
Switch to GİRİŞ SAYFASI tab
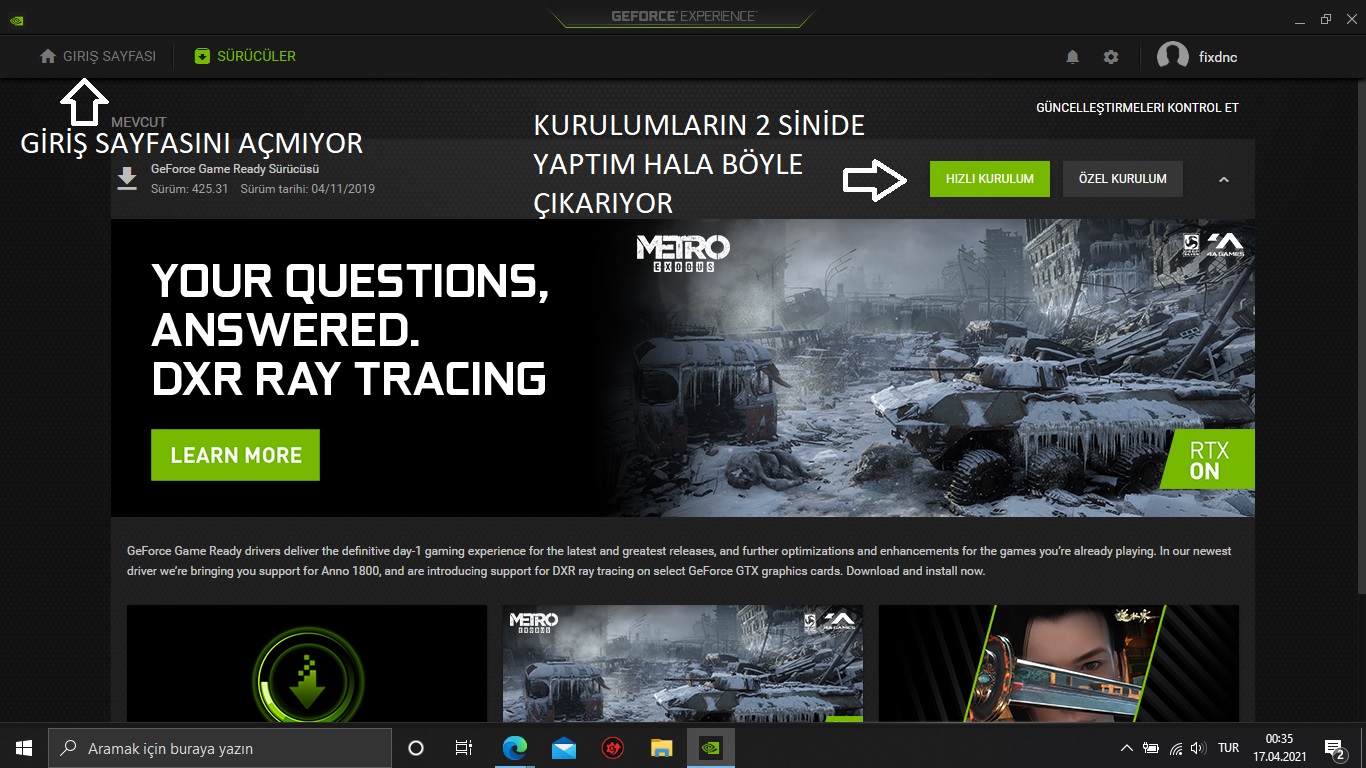tap(98, 57)
